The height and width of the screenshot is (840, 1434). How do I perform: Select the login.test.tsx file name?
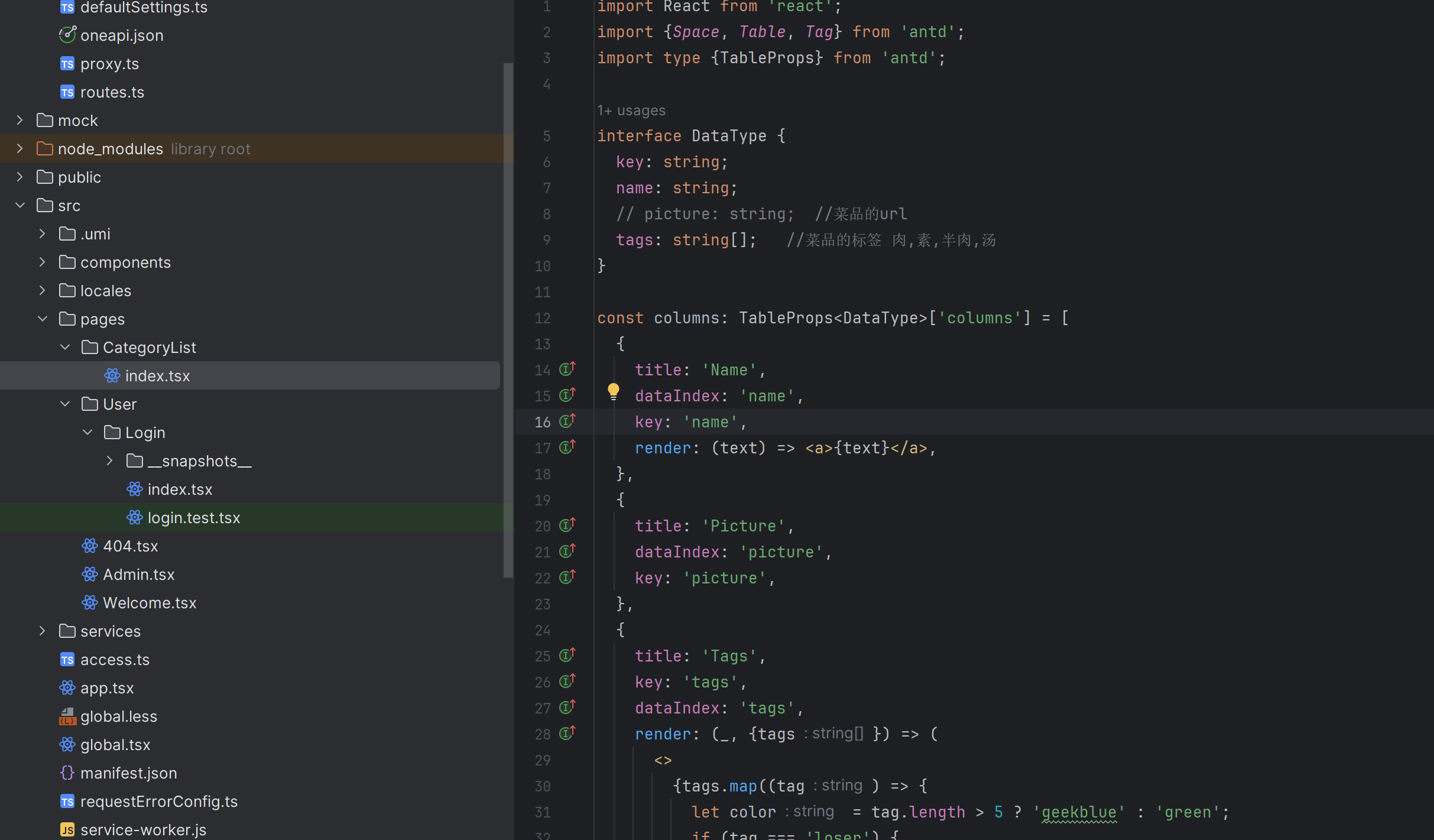(194, 518)
